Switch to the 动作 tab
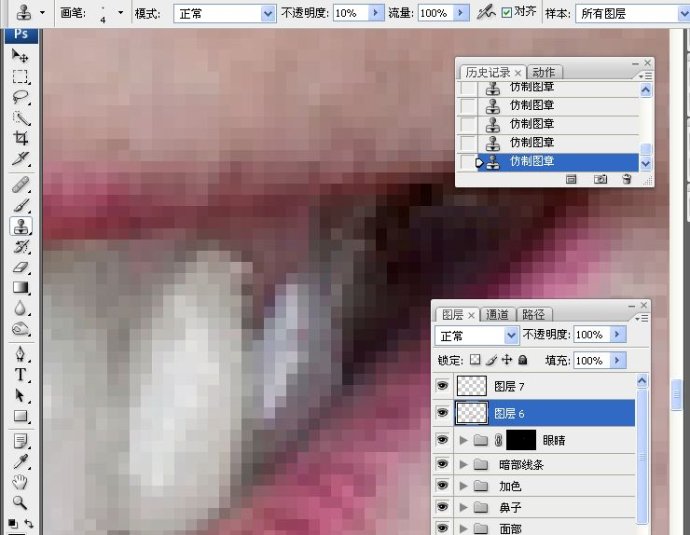Screen dimensions: 690x535 [543, 72]
